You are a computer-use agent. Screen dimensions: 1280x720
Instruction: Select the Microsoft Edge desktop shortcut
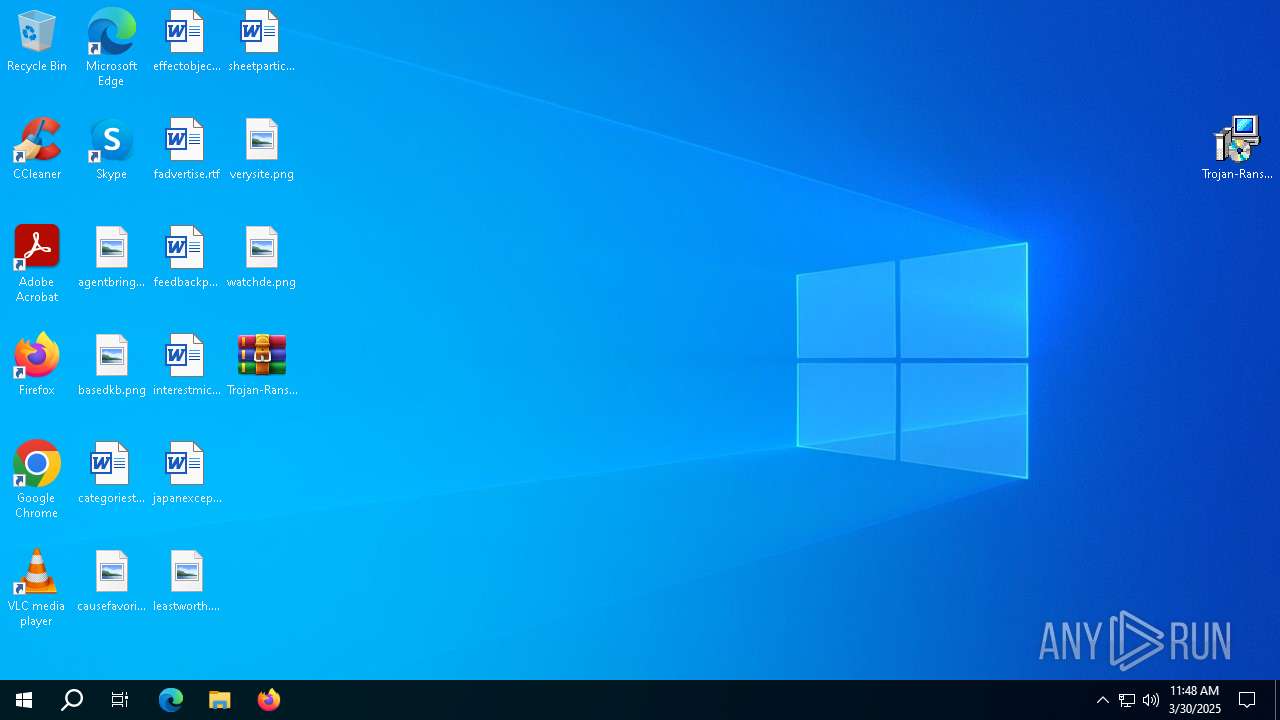coord(111,48)
